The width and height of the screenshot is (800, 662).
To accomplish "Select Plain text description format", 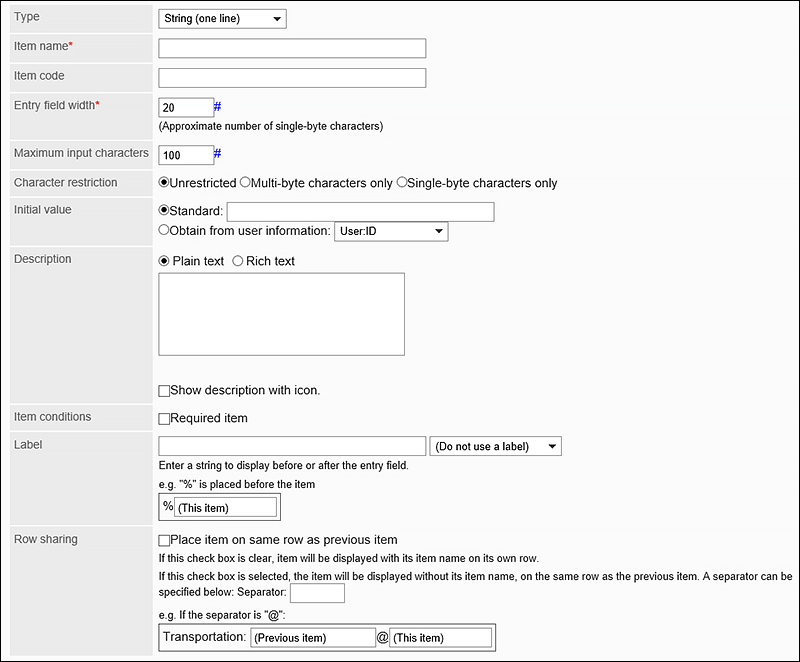I will coord(164,261).
